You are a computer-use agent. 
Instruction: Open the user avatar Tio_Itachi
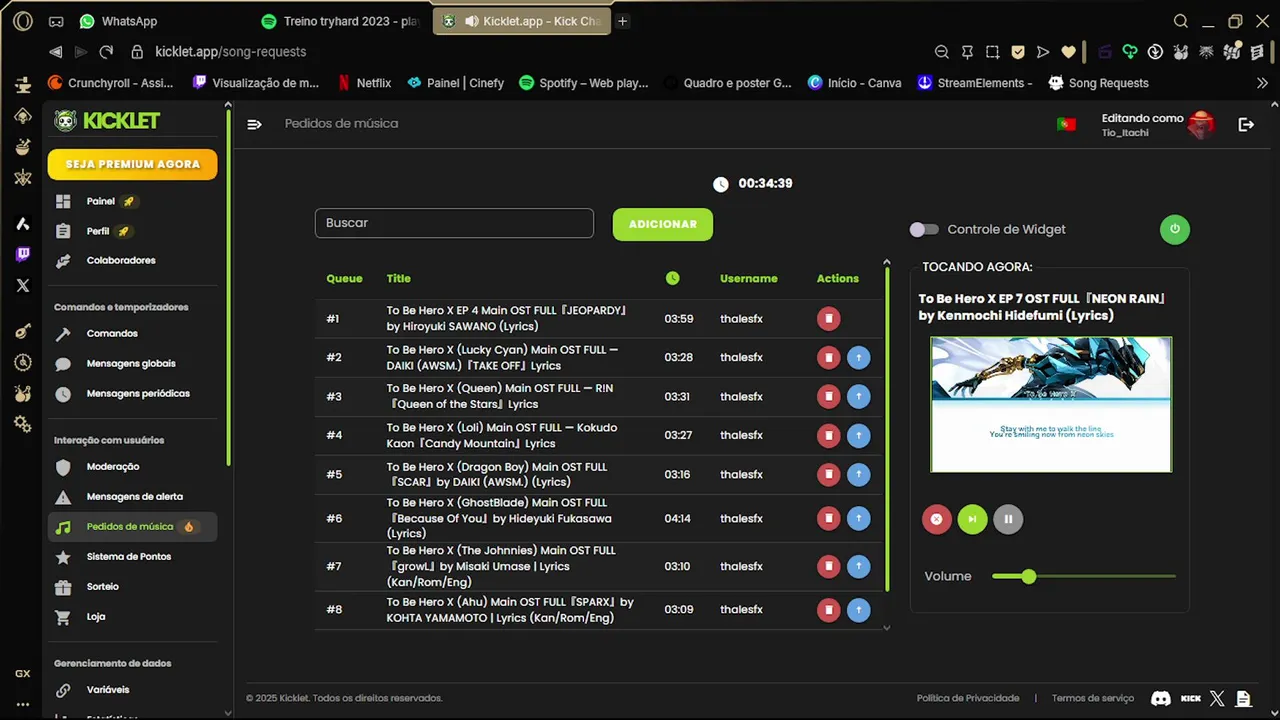point(1200,124)
